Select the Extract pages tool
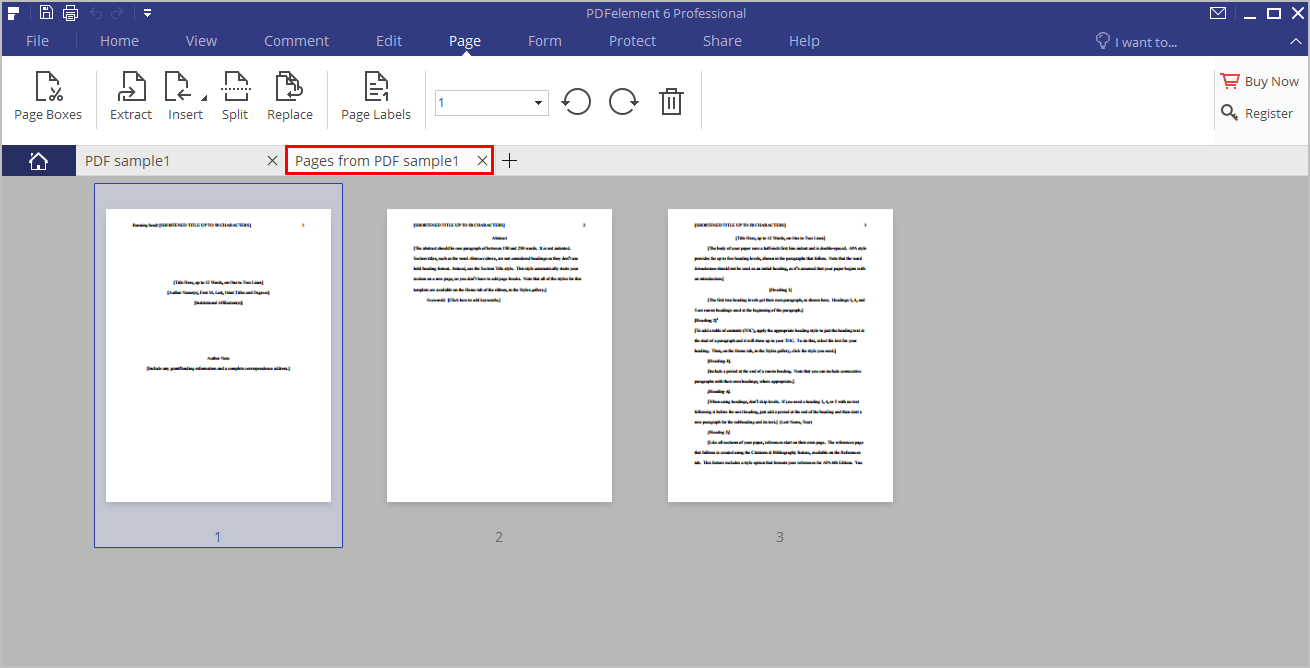Viewport: 1310px width, 668px height. coord(130,95)
